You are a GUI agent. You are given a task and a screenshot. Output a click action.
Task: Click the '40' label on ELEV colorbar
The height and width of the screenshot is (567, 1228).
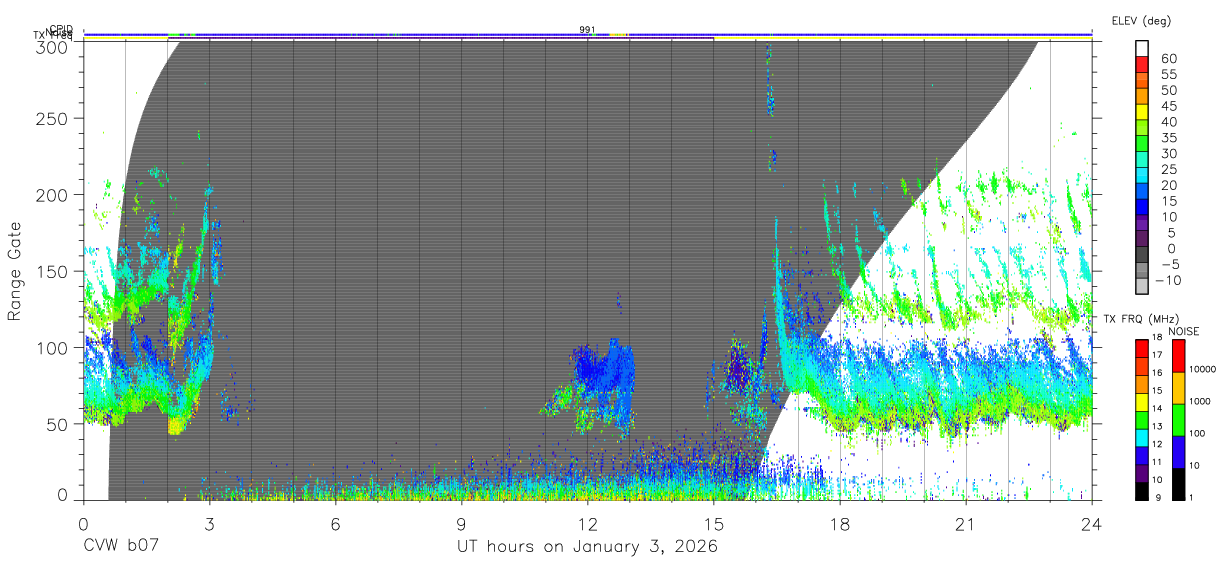pyautogui.click(x=1169, y=122)
